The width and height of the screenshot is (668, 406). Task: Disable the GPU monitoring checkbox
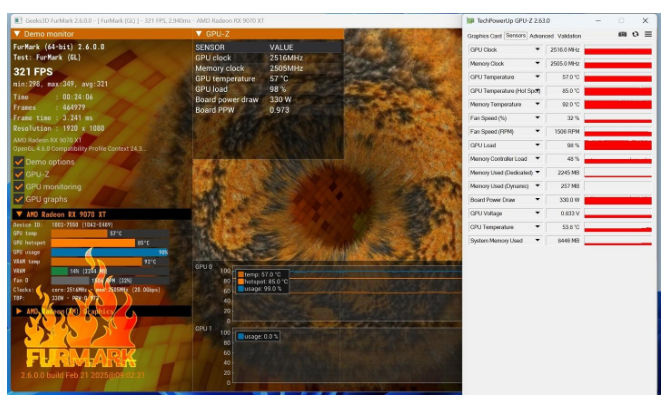pyautogui.click(x=18, y=186)
